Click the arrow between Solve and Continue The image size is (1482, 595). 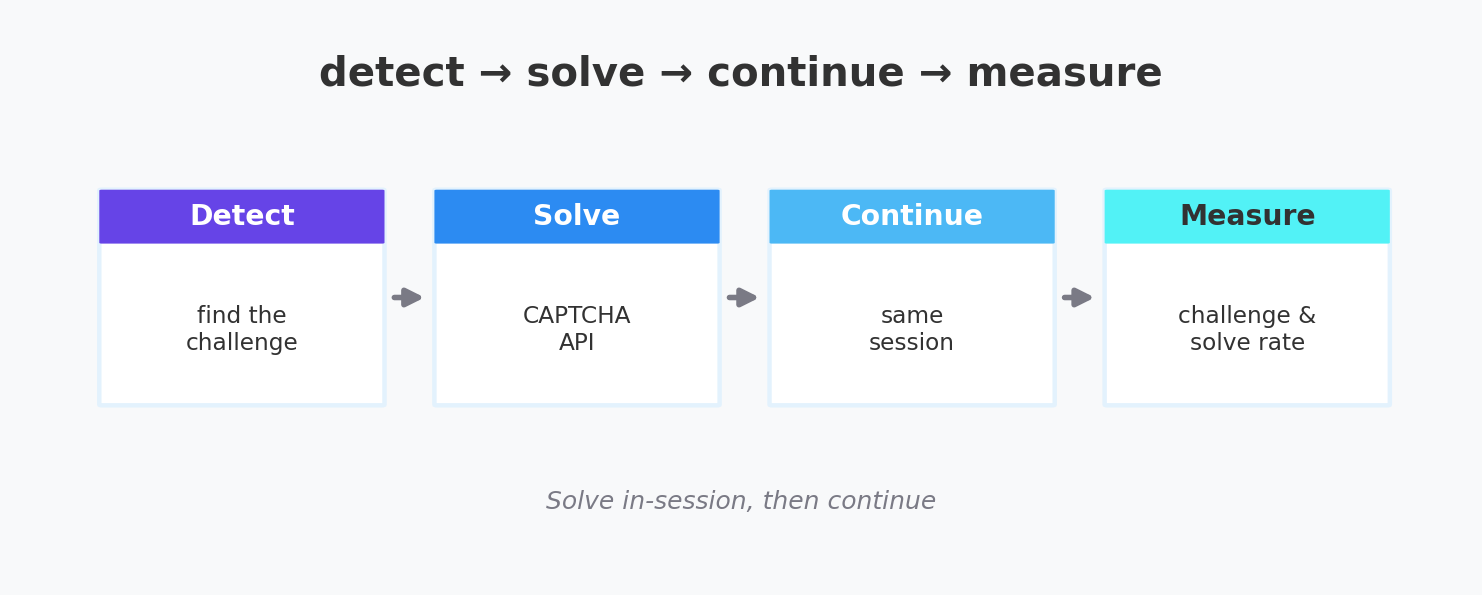(742, 297)
